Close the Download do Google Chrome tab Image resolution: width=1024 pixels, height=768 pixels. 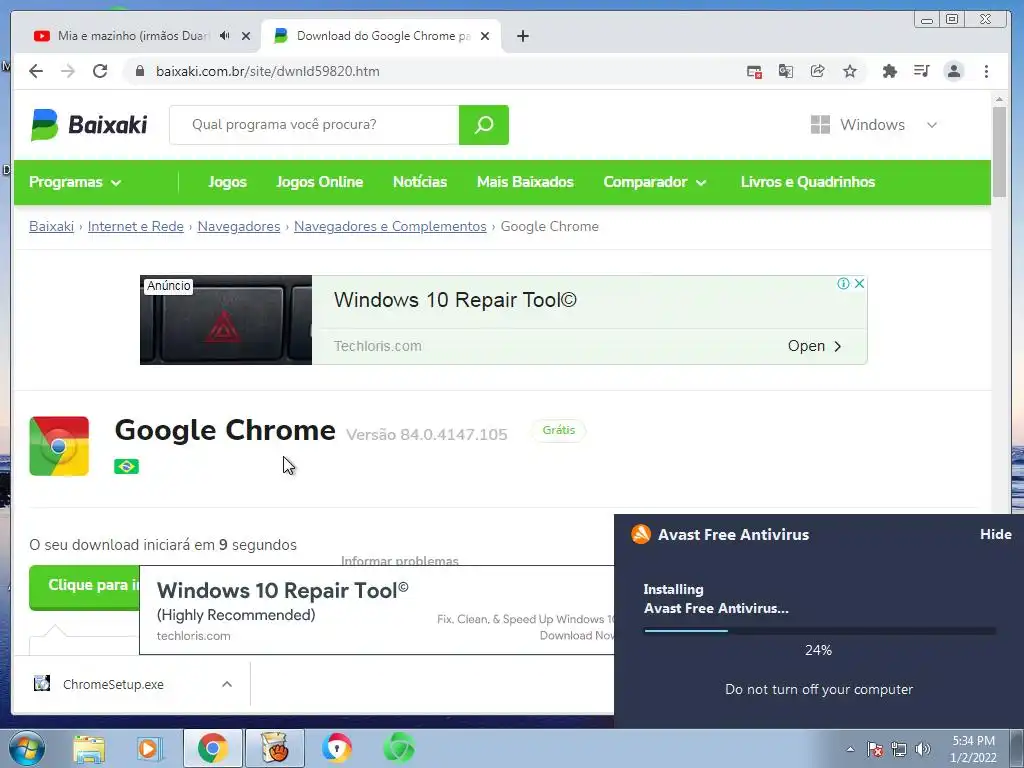point(485,36)
